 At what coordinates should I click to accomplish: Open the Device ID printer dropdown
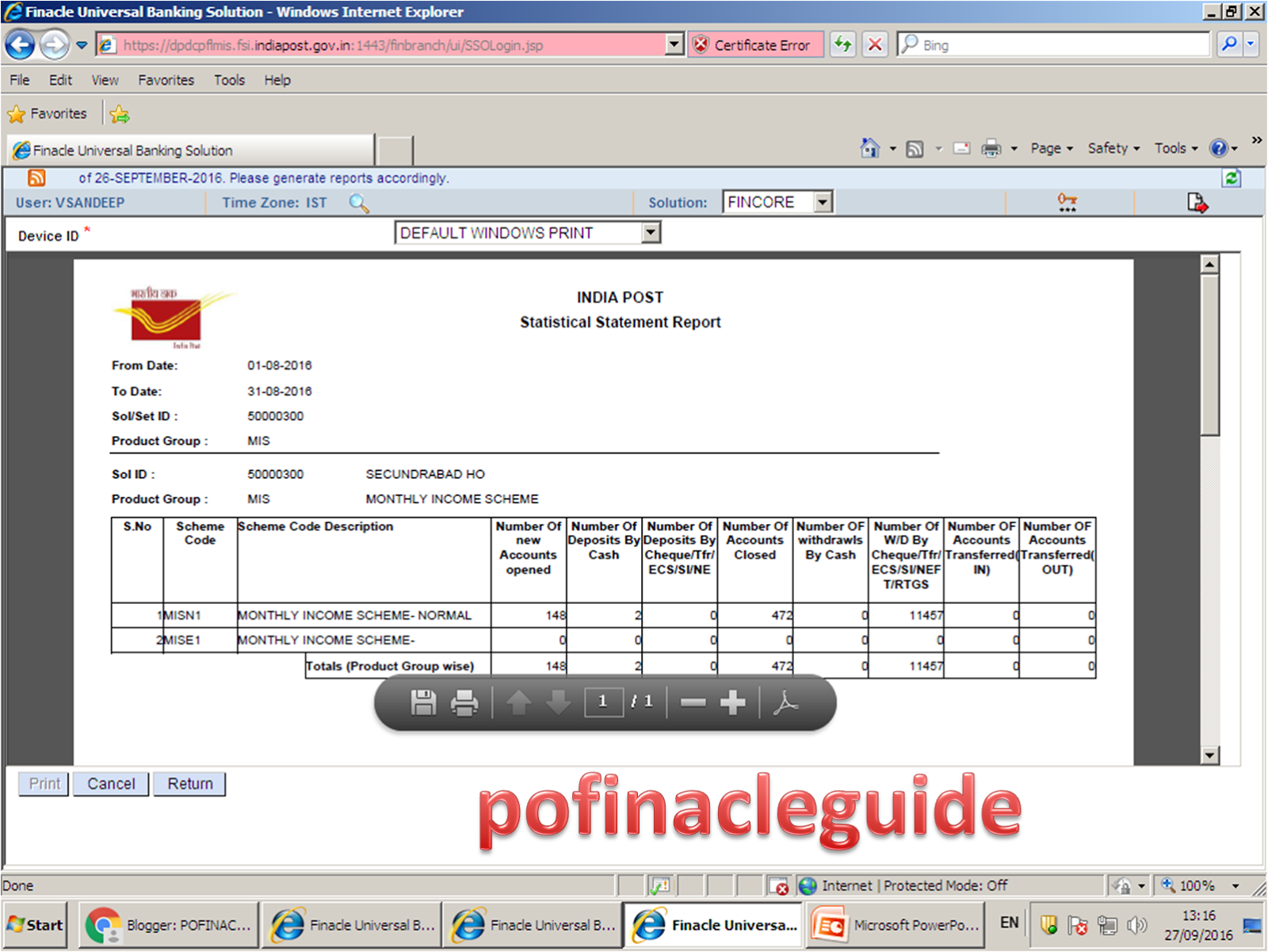[650, 232]
